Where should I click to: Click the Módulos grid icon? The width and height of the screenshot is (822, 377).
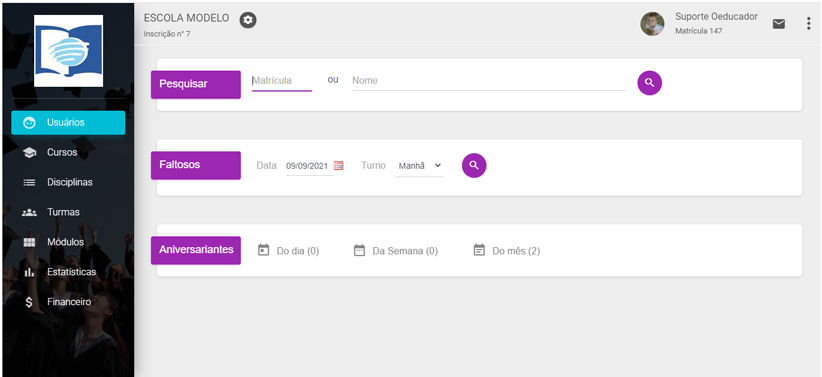click(29, 242)
